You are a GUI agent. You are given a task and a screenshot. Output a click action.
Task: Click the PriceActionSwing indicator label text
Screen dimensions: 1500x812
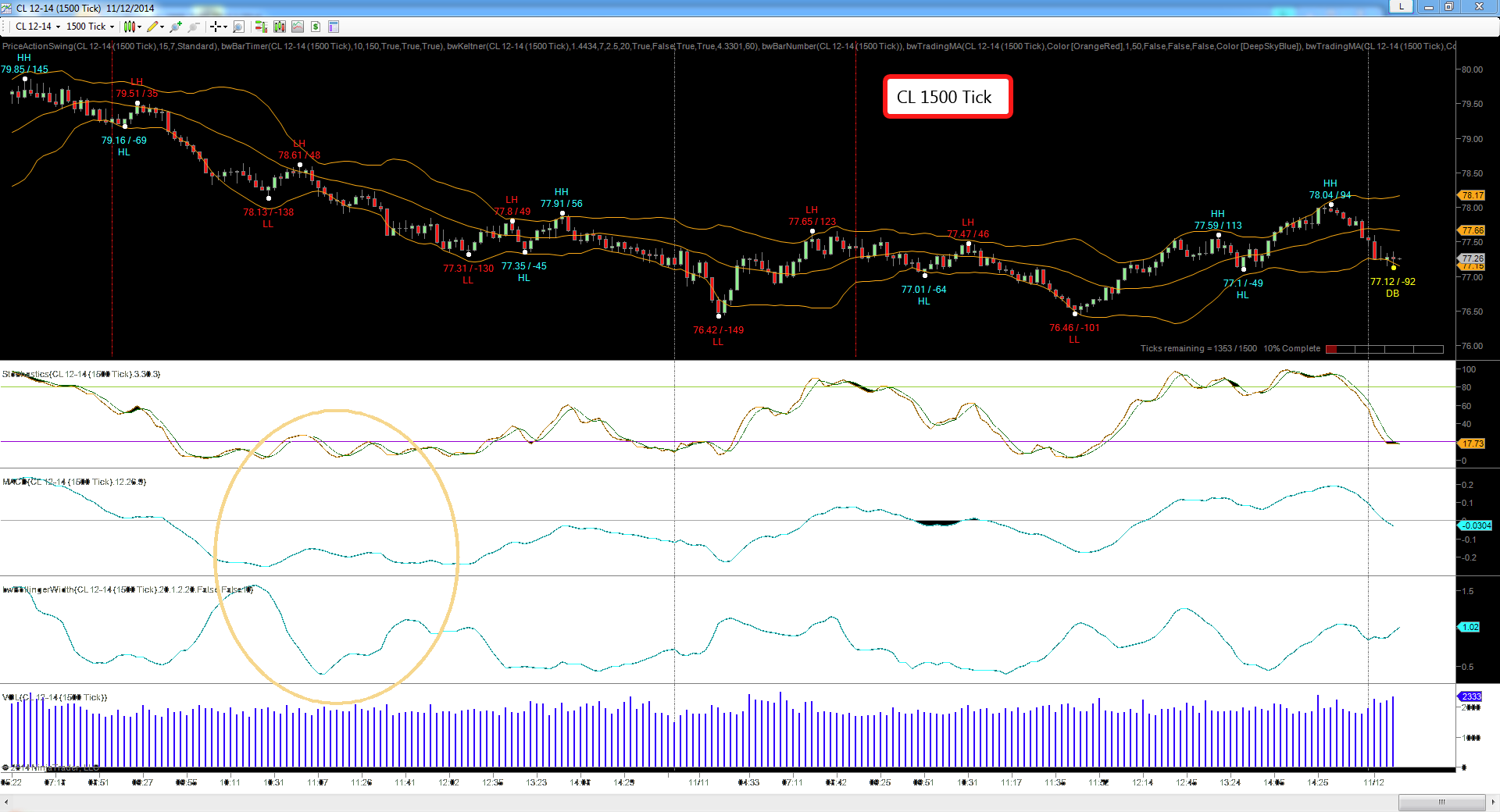tap(109, 47)
